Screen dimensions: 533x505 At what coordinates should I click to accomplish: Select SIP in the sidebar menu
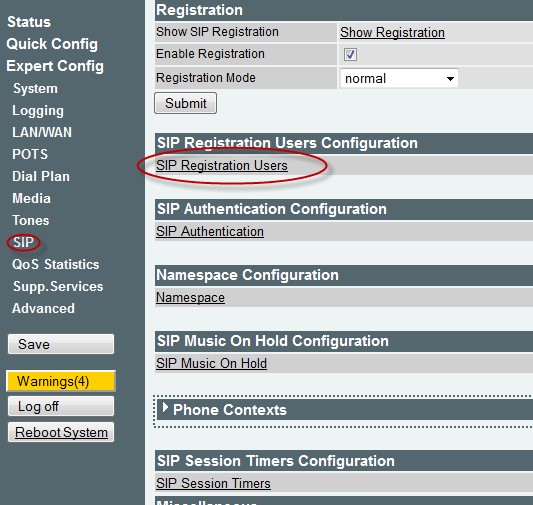(x=23, y=243)
